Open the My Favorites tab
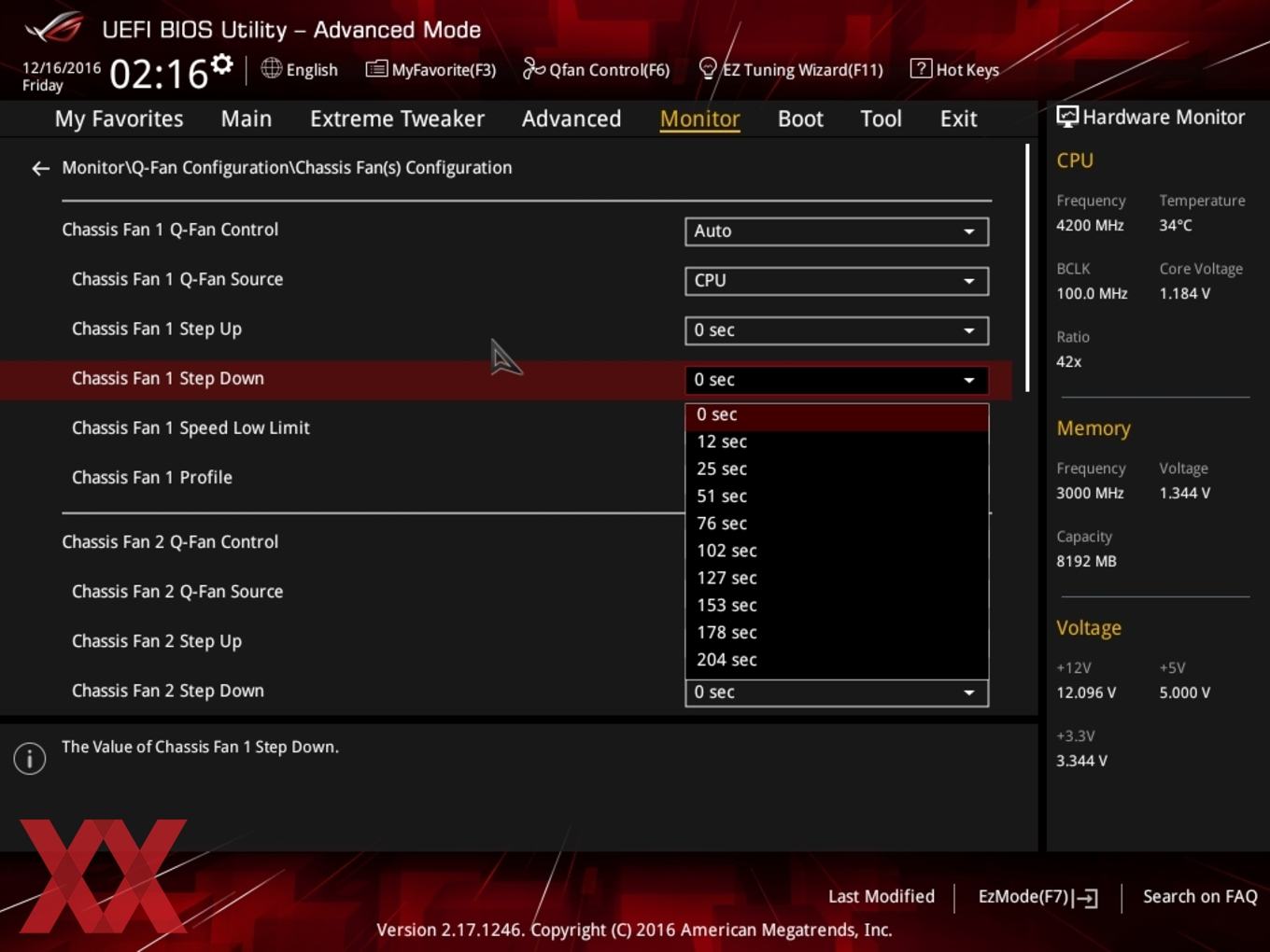Image resolution: width=1270 pixels, height=952 pixels. click(120, 119)
